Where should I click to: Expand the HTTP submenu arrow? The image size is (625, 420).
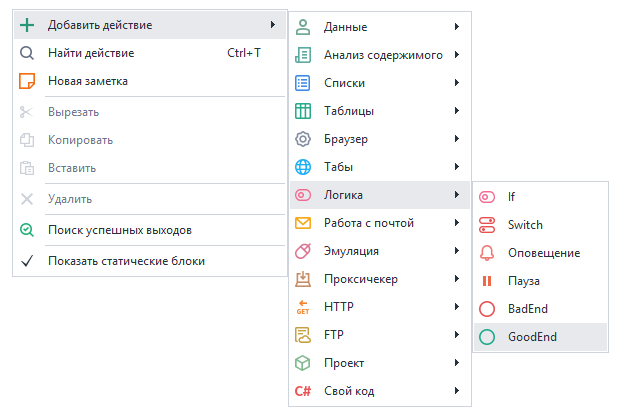tap(456, 307)
